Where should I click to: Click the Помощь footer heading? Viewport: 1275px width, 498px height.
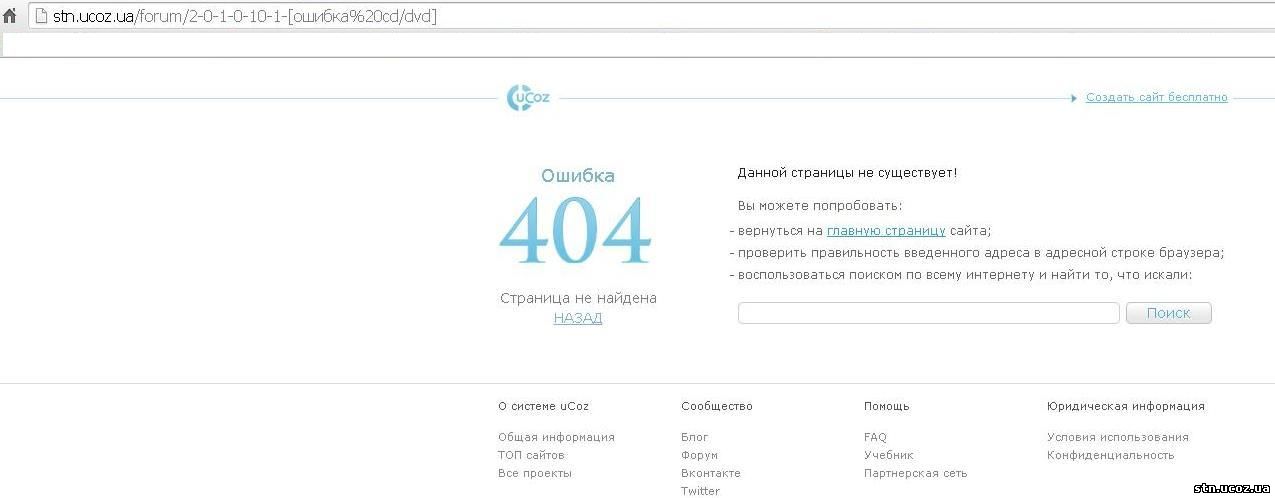click(886, 406)
